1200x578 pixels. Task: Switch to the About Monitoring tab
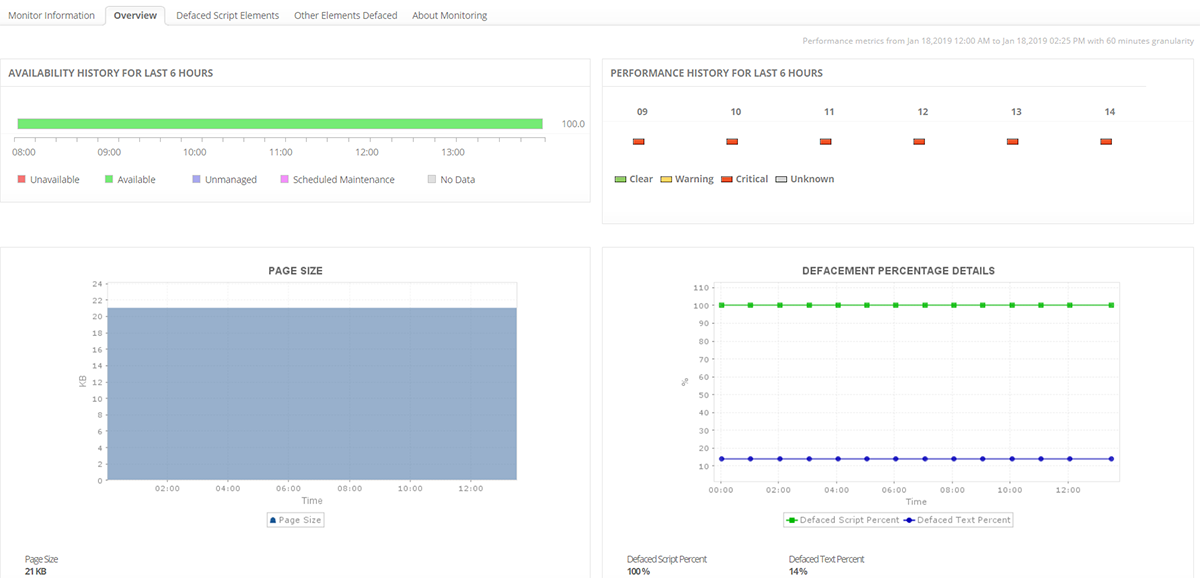(449, 15)
